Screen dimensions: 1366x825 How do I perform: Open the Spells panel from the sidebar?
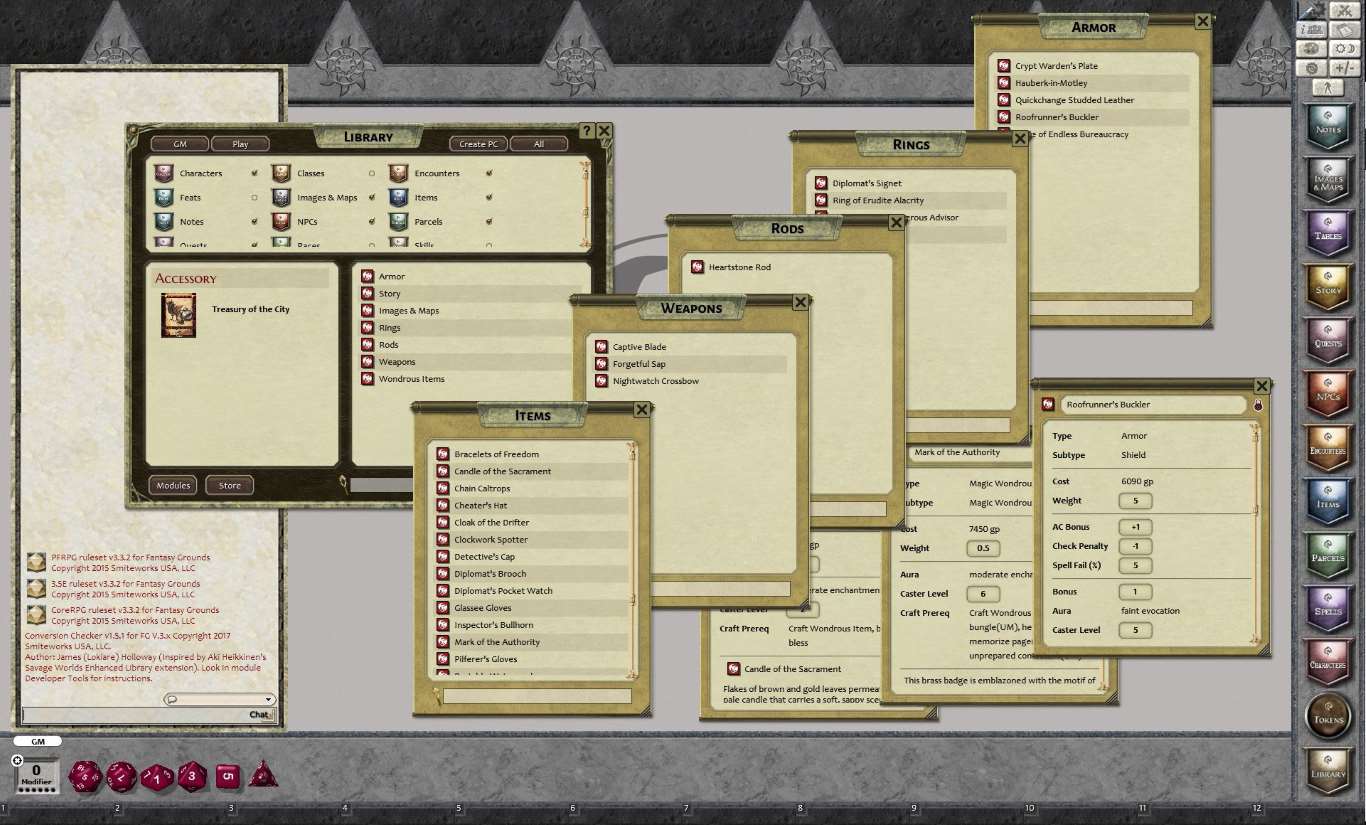1328,608
